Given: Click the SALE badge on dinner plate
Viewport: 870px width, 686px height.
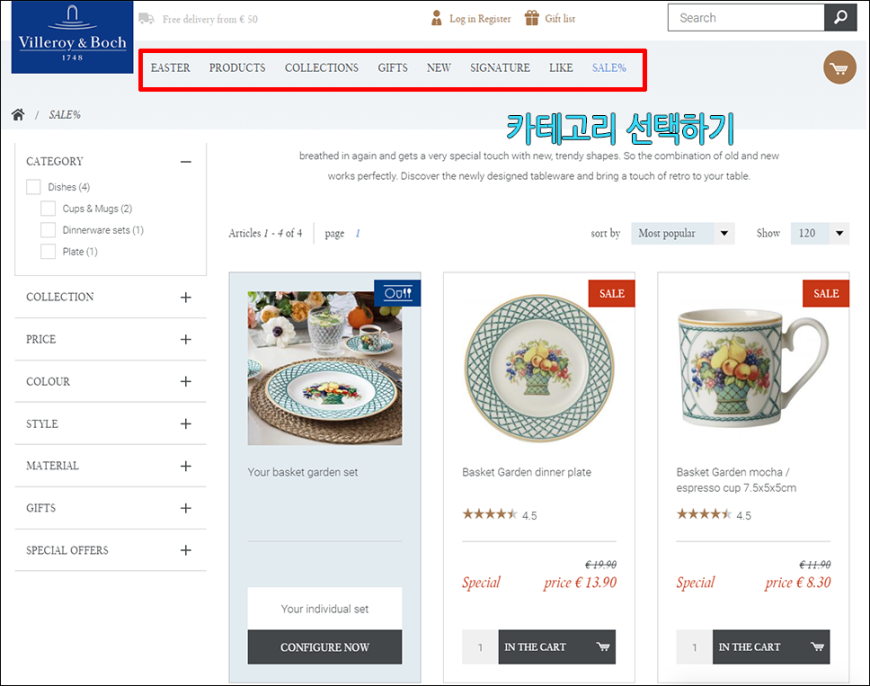Looking at the screenshot, I should (x=611, y=294).
